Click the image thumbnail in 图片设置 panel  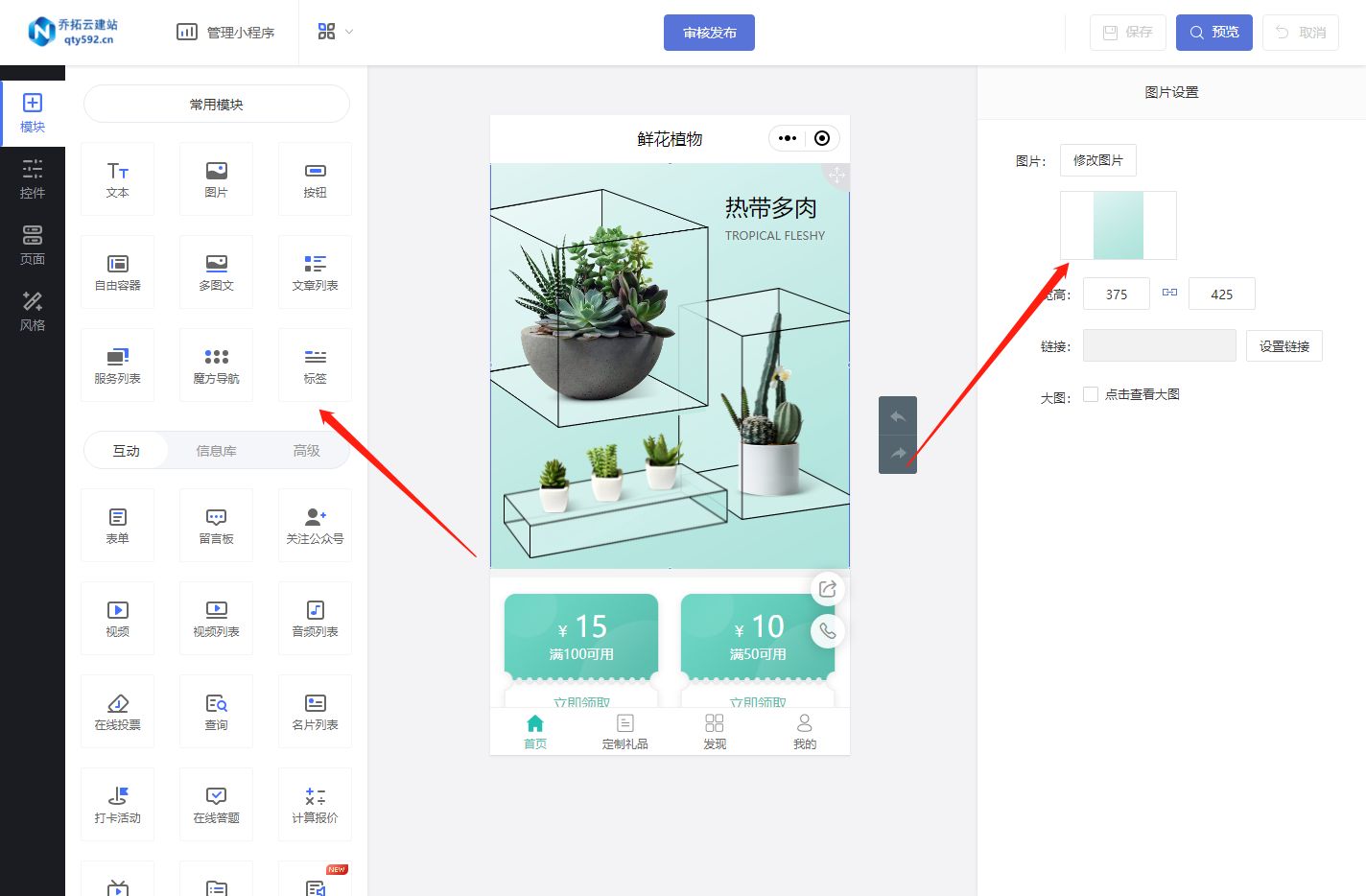click(1118, 225)
